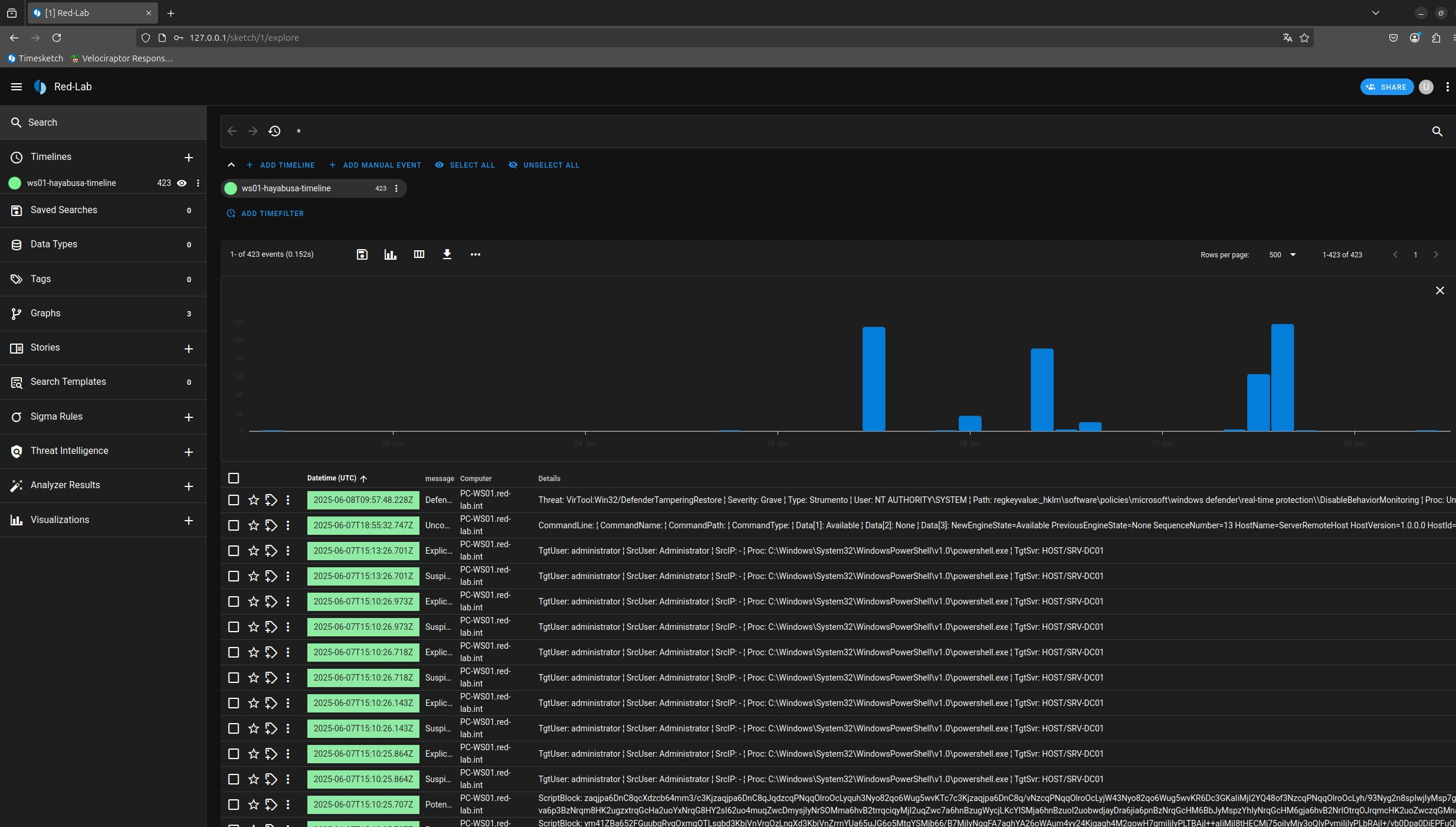
Task: Click green color dot in sidebar timeline
Action: tap(15, 183)
